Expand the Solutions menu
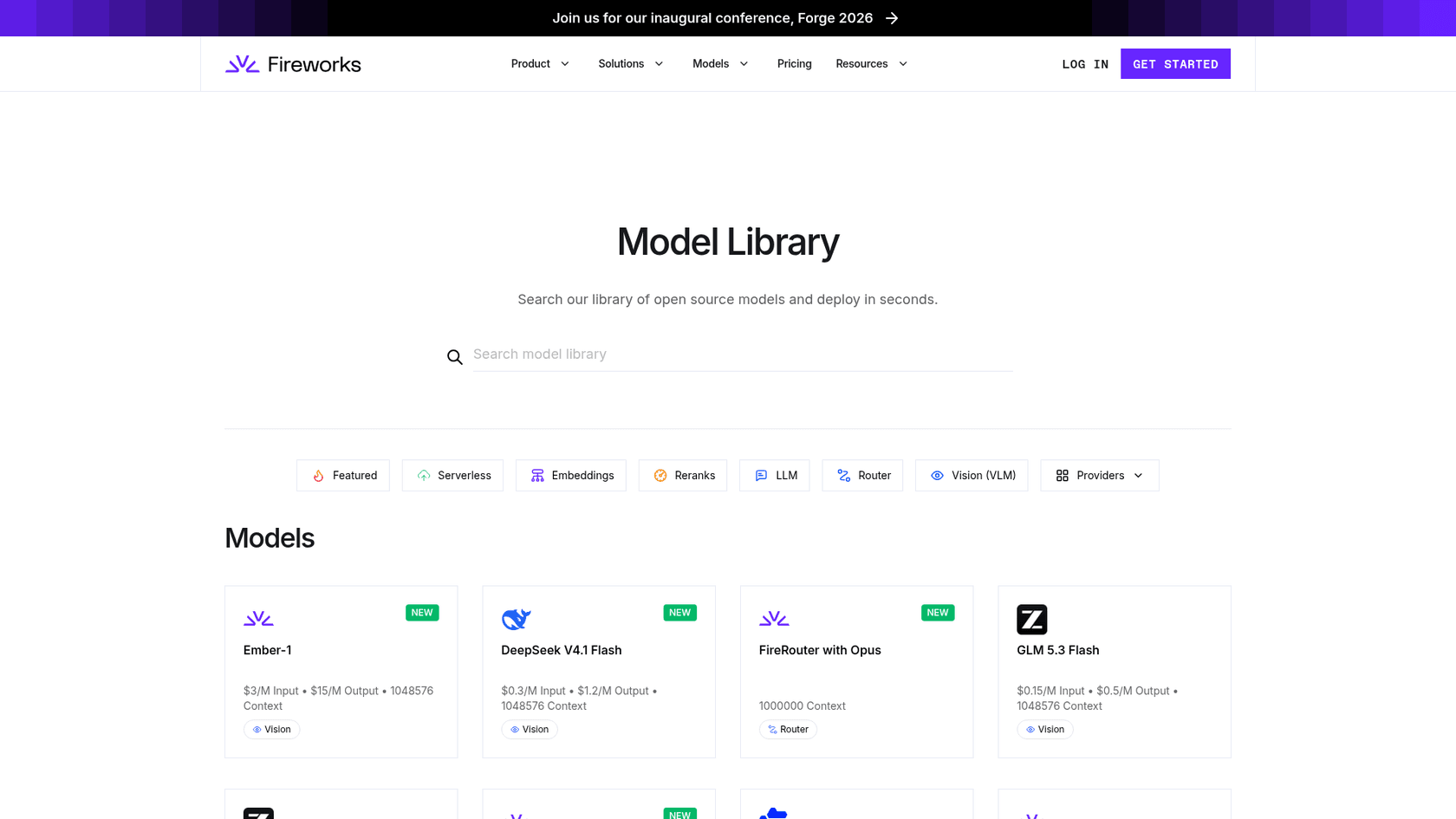The width and height of the screenshot is (1456, 819). [631, 64]
